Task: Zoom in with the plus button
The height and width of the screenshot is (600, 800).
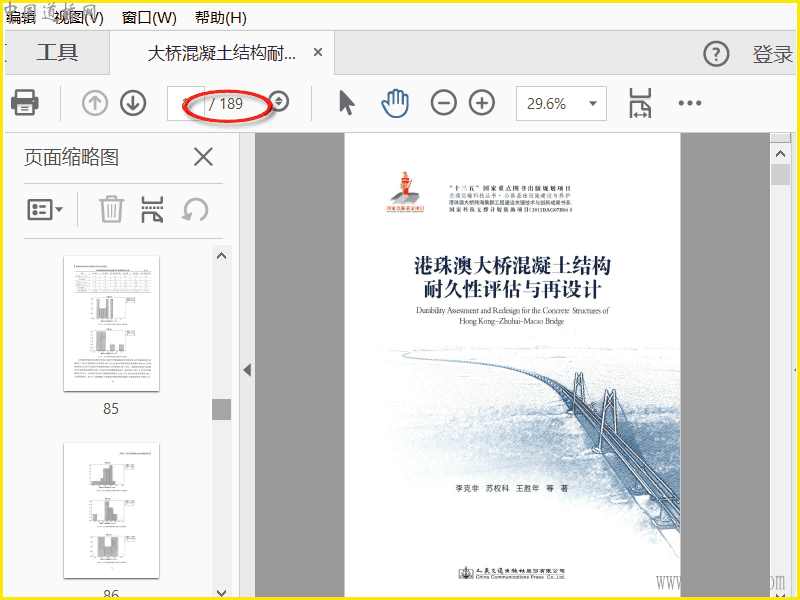Action: tap(482, 103)
